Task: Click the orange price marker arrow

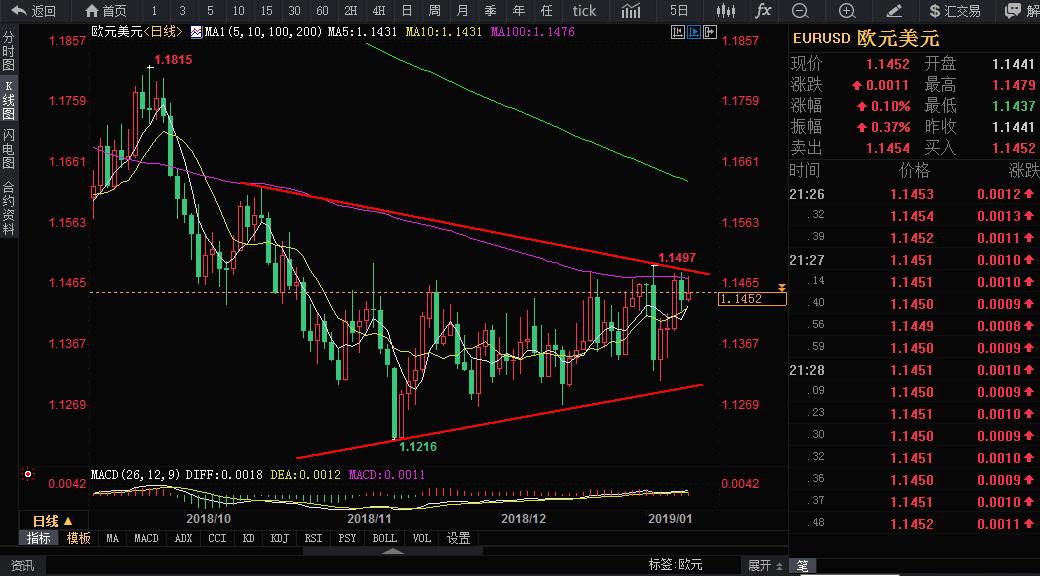Action: coord(782,288)
